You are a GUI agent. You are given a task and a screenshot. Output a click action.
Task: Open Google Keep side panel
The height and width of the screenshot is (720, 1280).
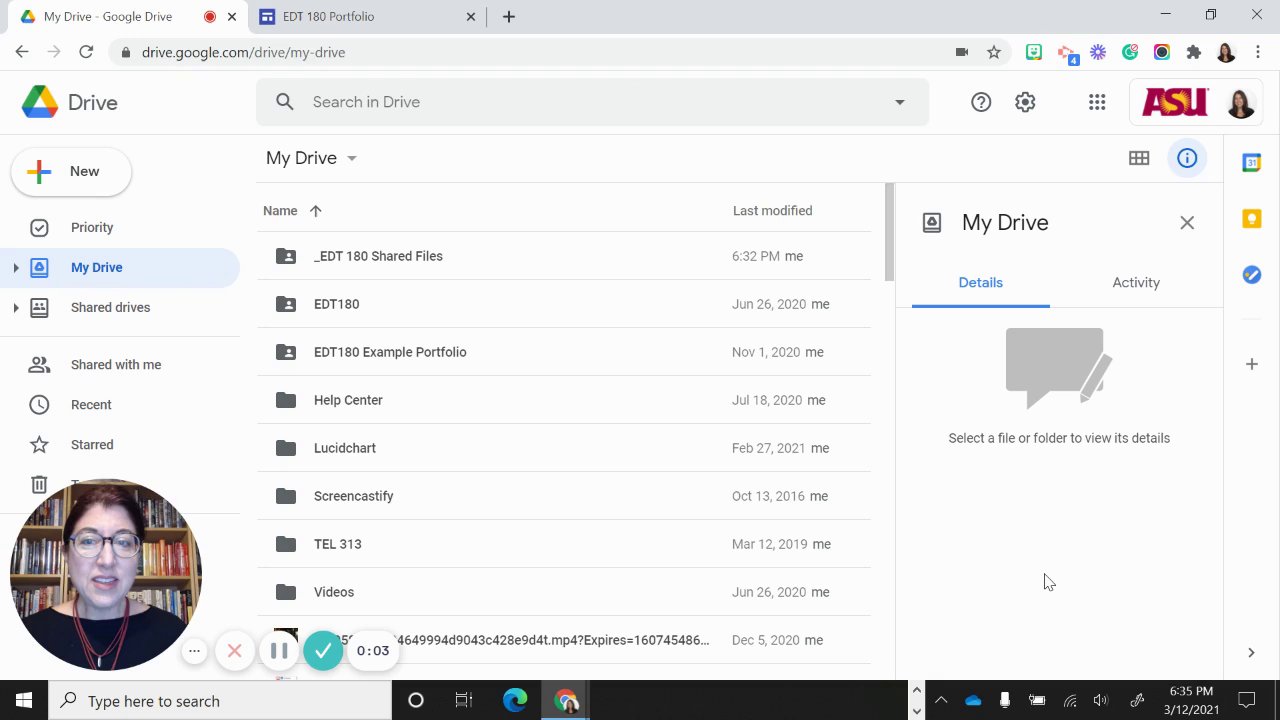[1252, 218]
